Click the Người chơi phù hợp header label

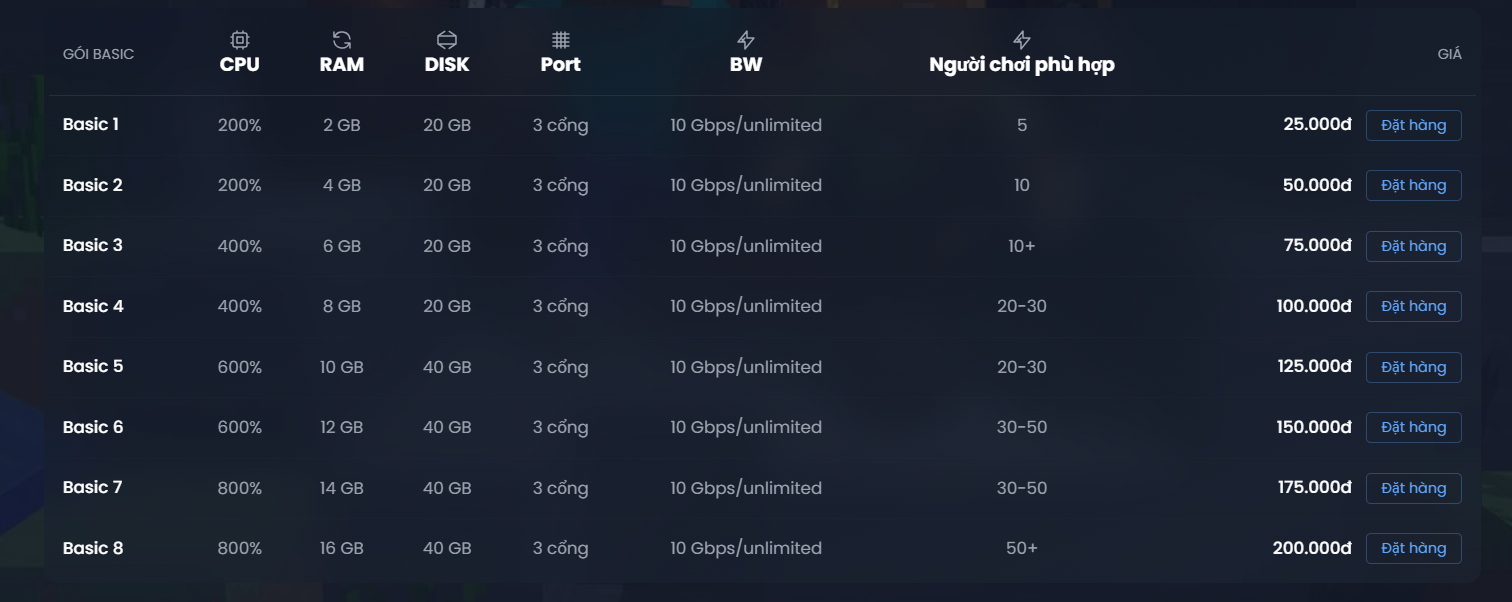point(1022,65)
